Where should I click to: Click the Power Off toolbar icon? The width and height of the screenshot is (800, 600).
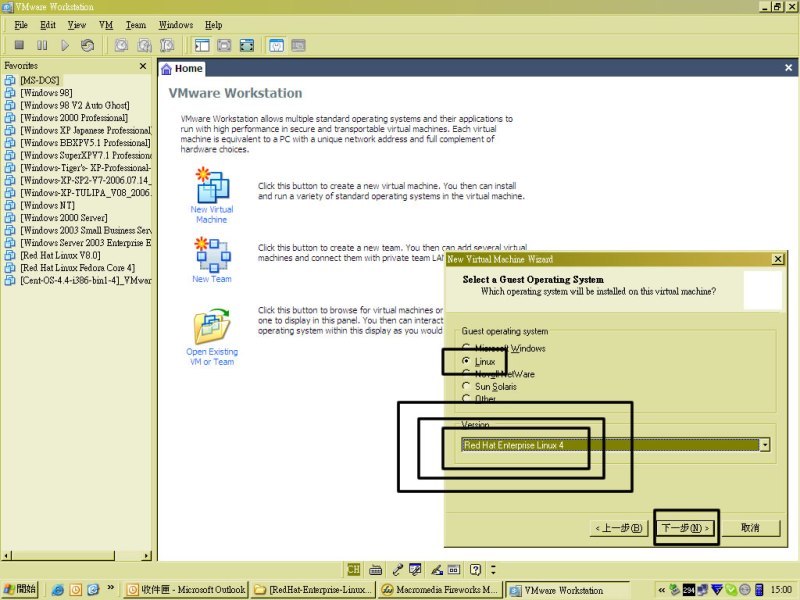click(19, 45)
